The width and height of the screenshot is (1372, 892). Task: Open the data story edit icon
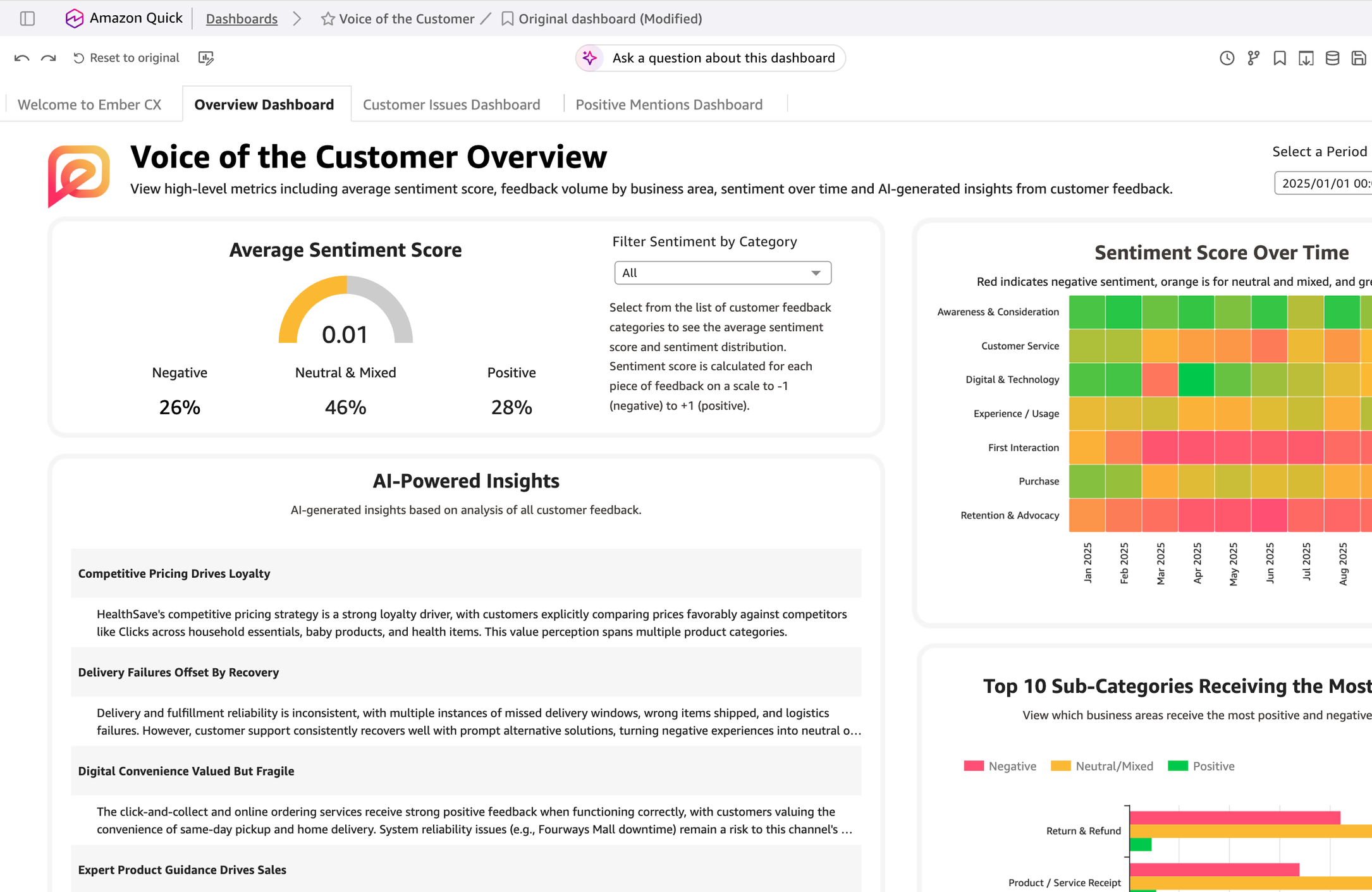[x=206, y=58]
